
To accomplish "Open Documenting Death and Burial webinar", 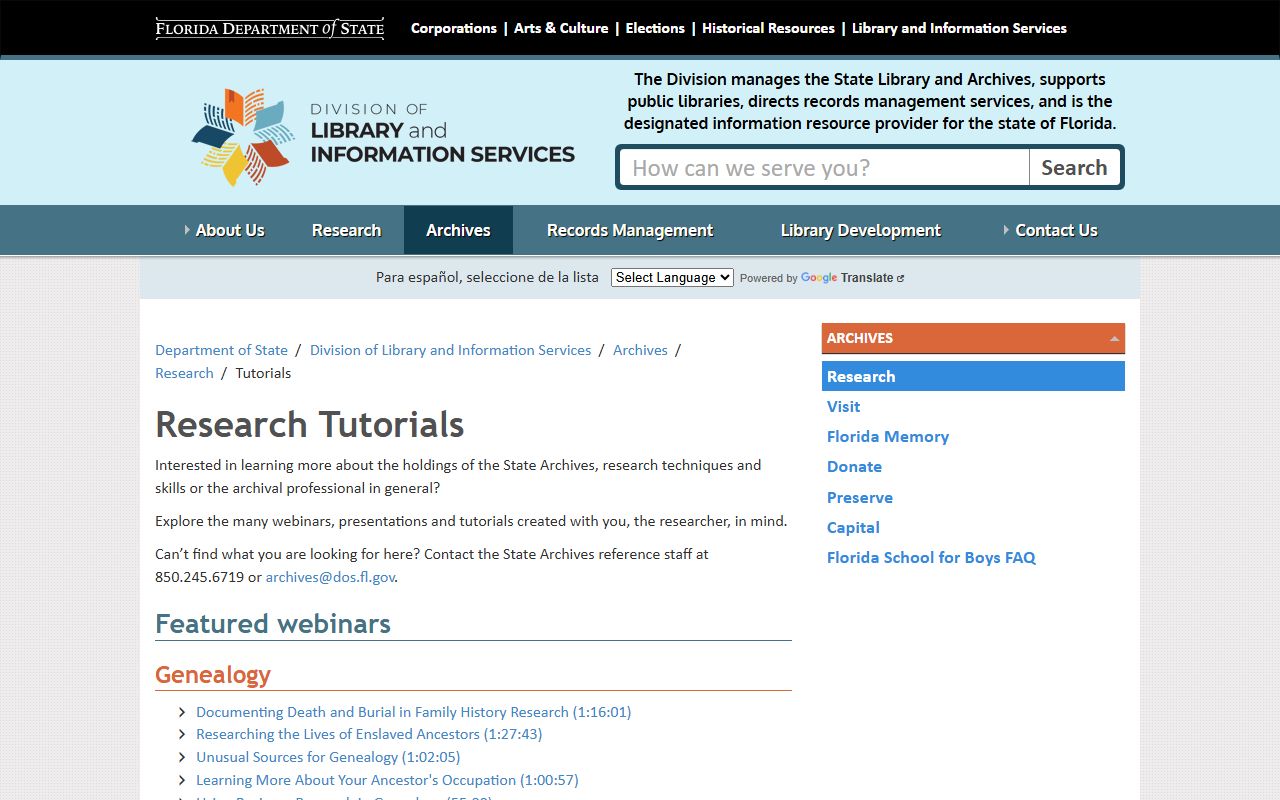I will 413,712.
